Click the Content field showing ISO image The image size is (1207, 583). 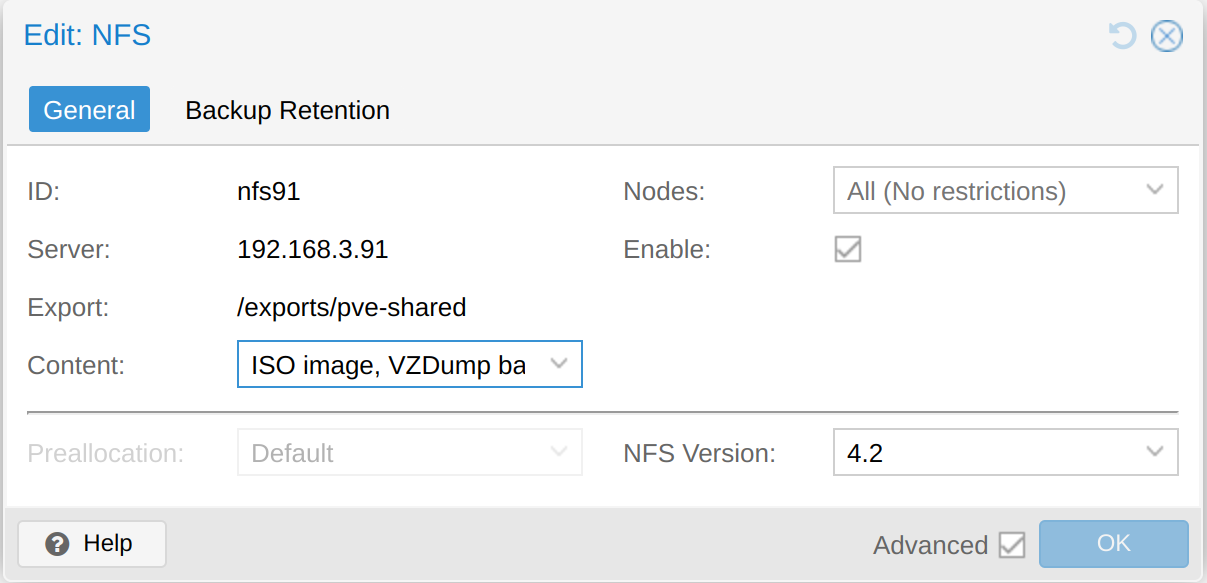tap(390, 365)
